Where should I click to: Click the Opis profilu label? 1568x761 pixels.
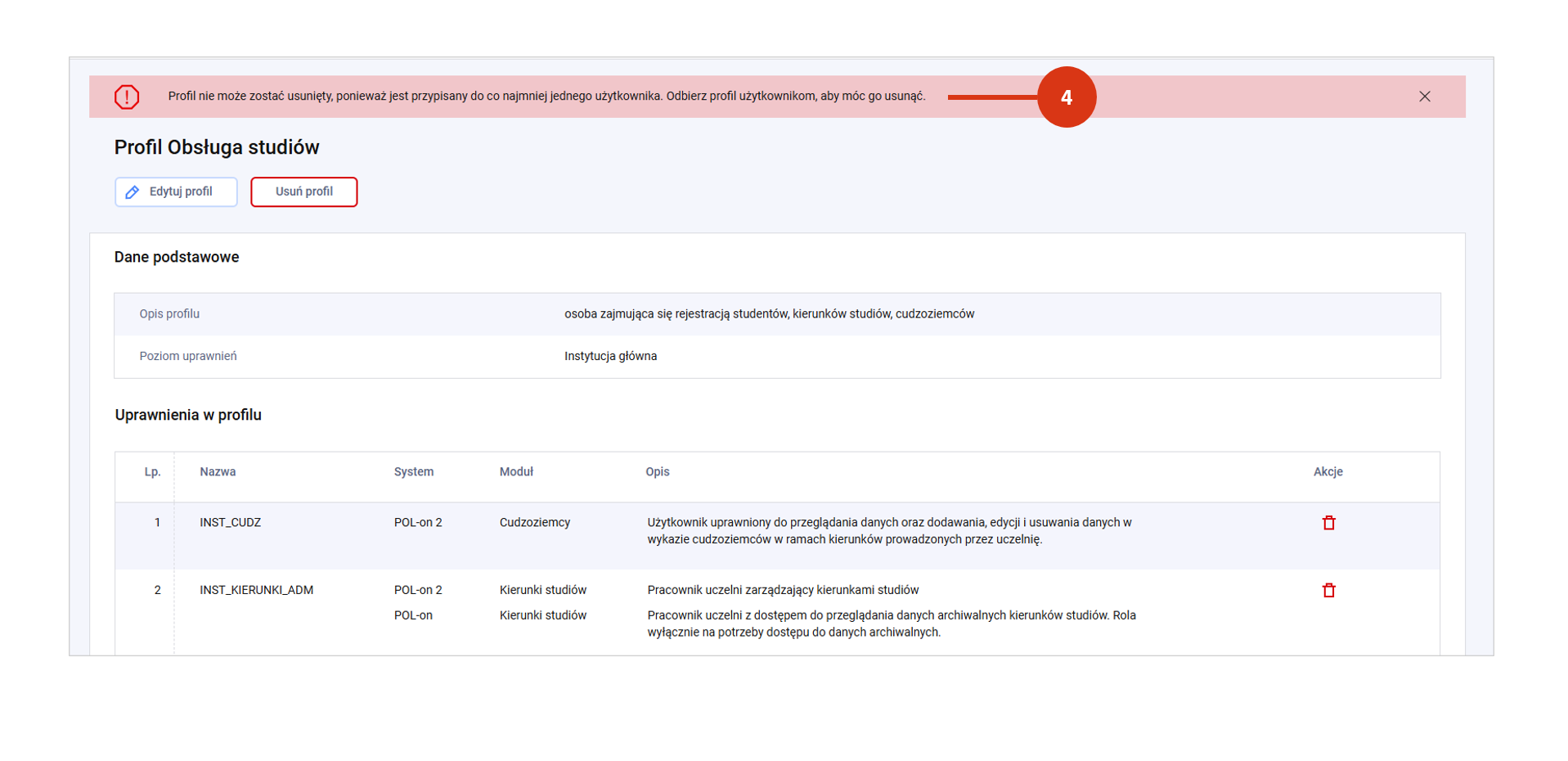(169, 313)
